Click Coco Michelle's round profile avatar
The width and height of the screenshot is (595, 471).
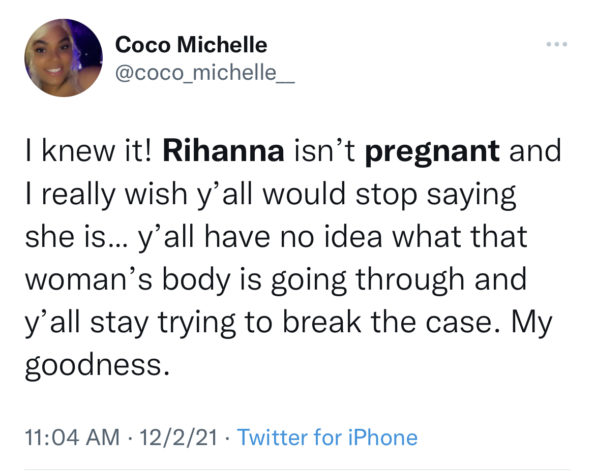63,58
